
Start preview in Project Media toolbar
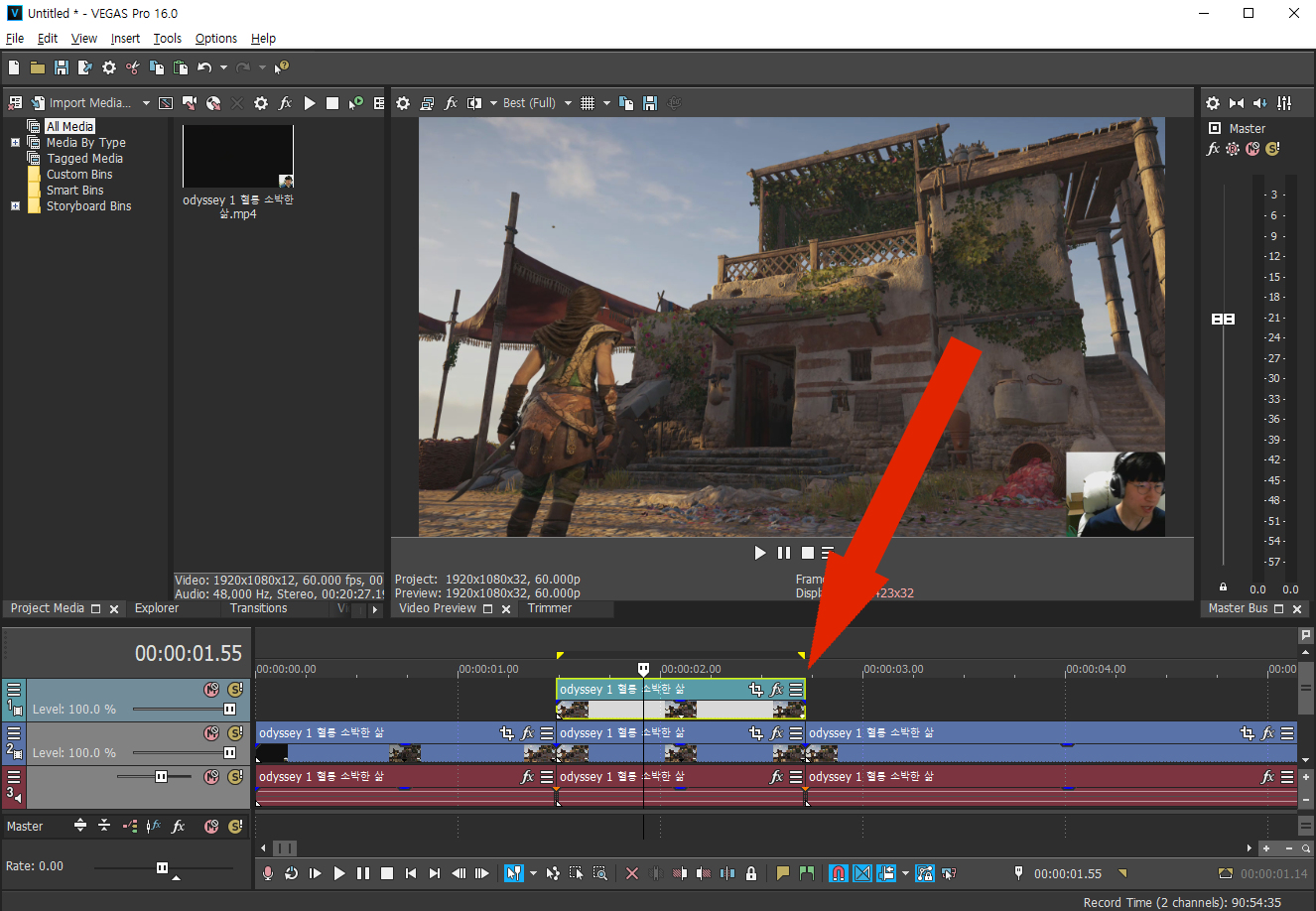(310, 103)
